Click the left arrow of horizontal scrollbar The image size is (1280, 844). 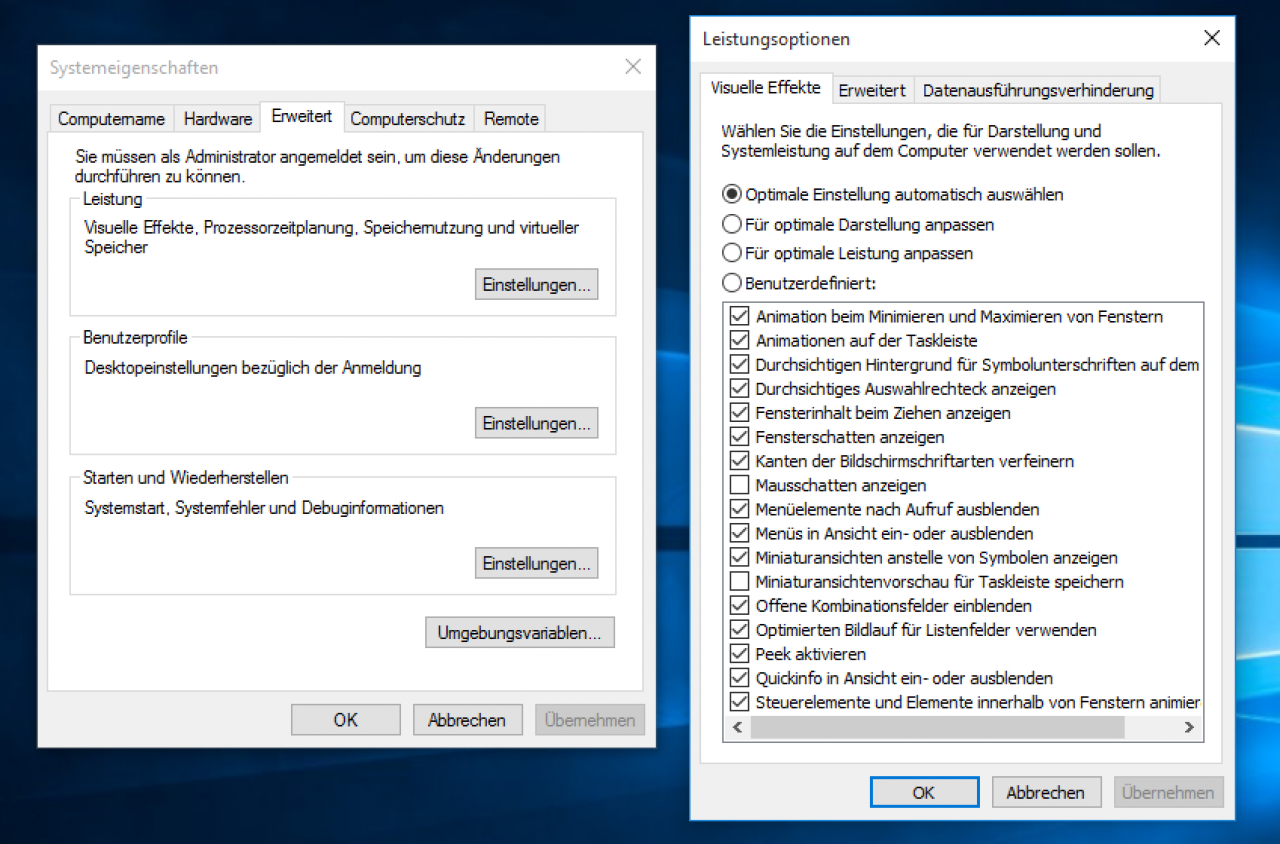coord(736,727)
